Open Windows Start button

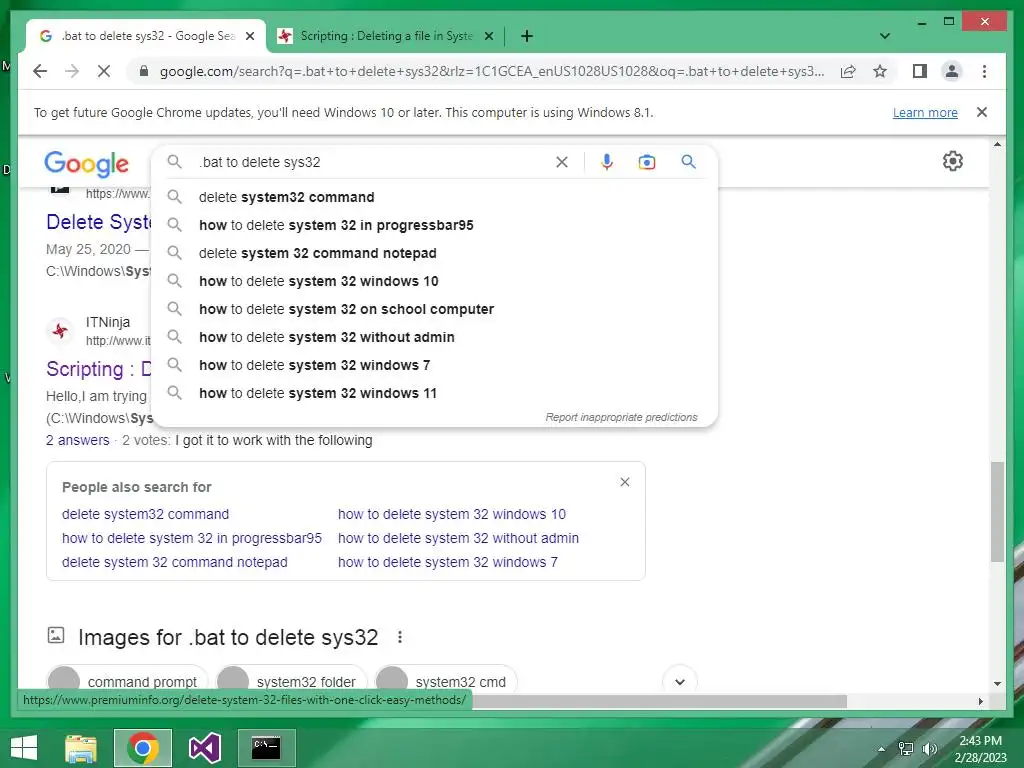pyautogui.click(x=24, y=748)
